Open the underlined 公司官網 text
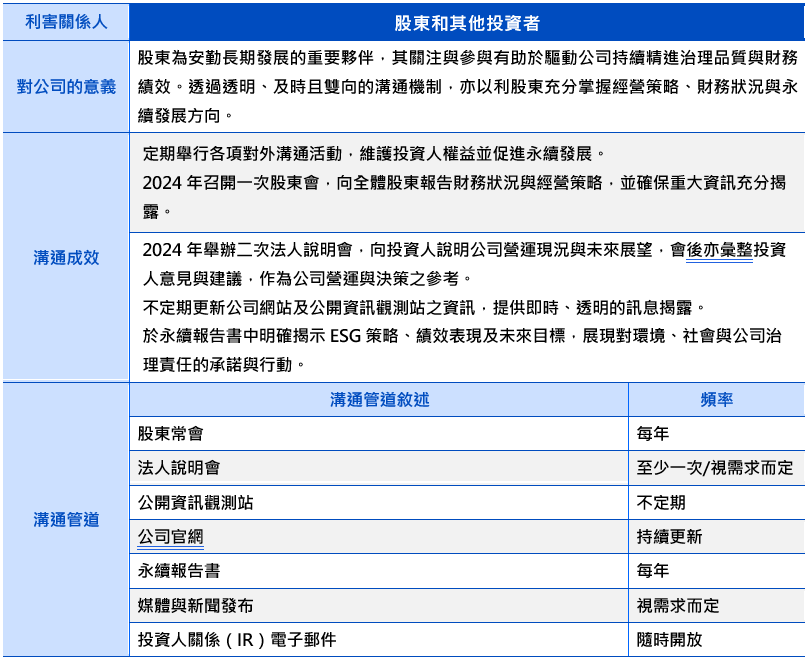Screen dimensions: 807x660 (170, 536)
